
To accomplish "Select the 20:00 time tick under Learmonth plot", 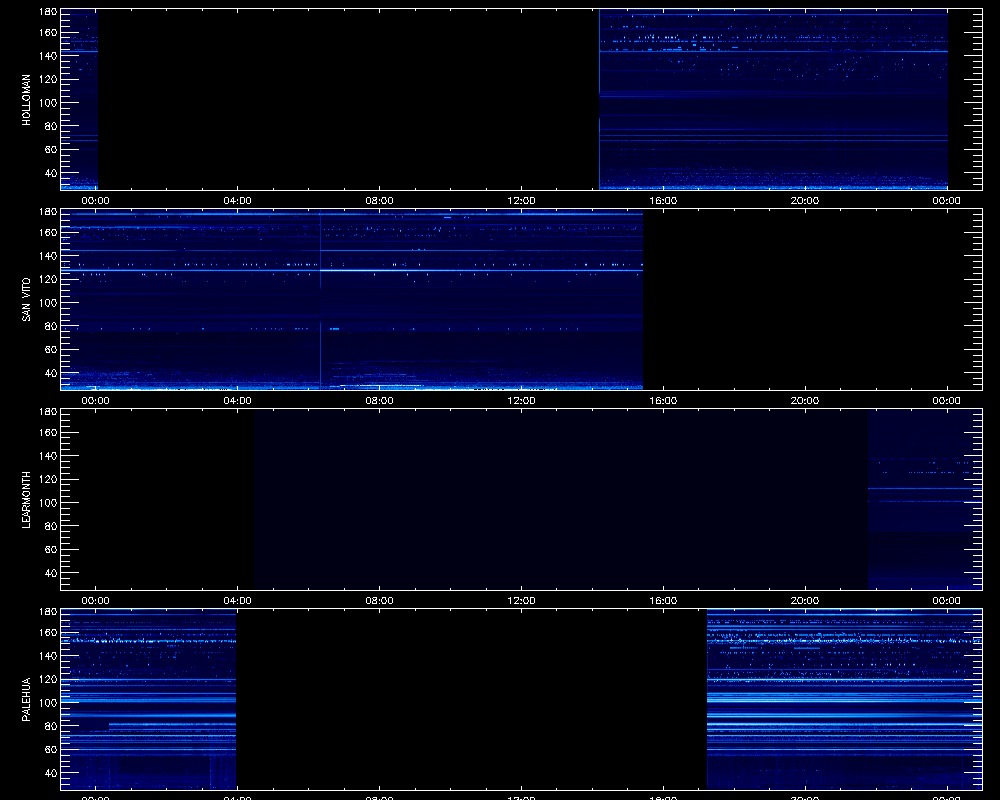I will [805, 600].
